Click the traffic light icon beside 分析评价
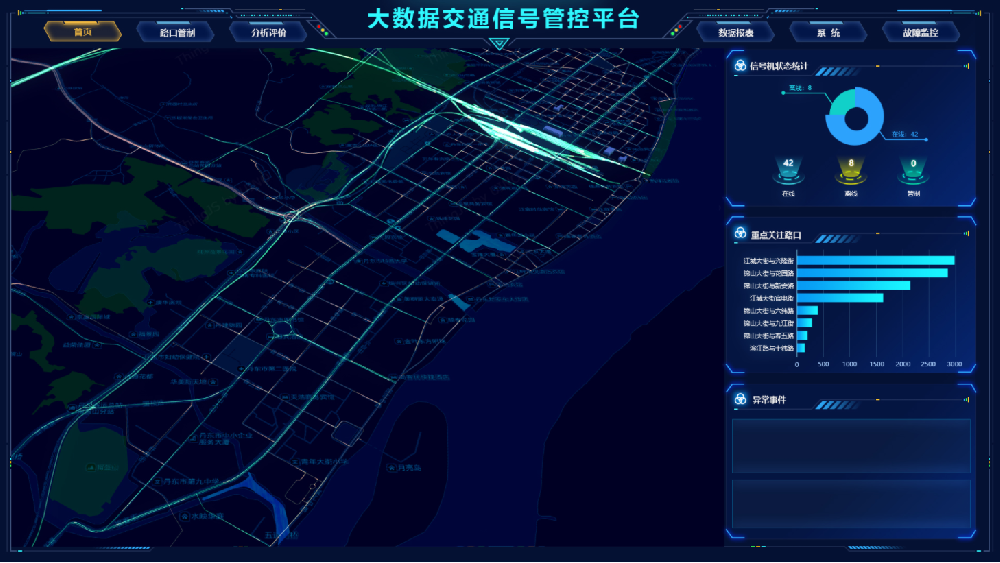1000x563 pixels. [x=323, y=31]
